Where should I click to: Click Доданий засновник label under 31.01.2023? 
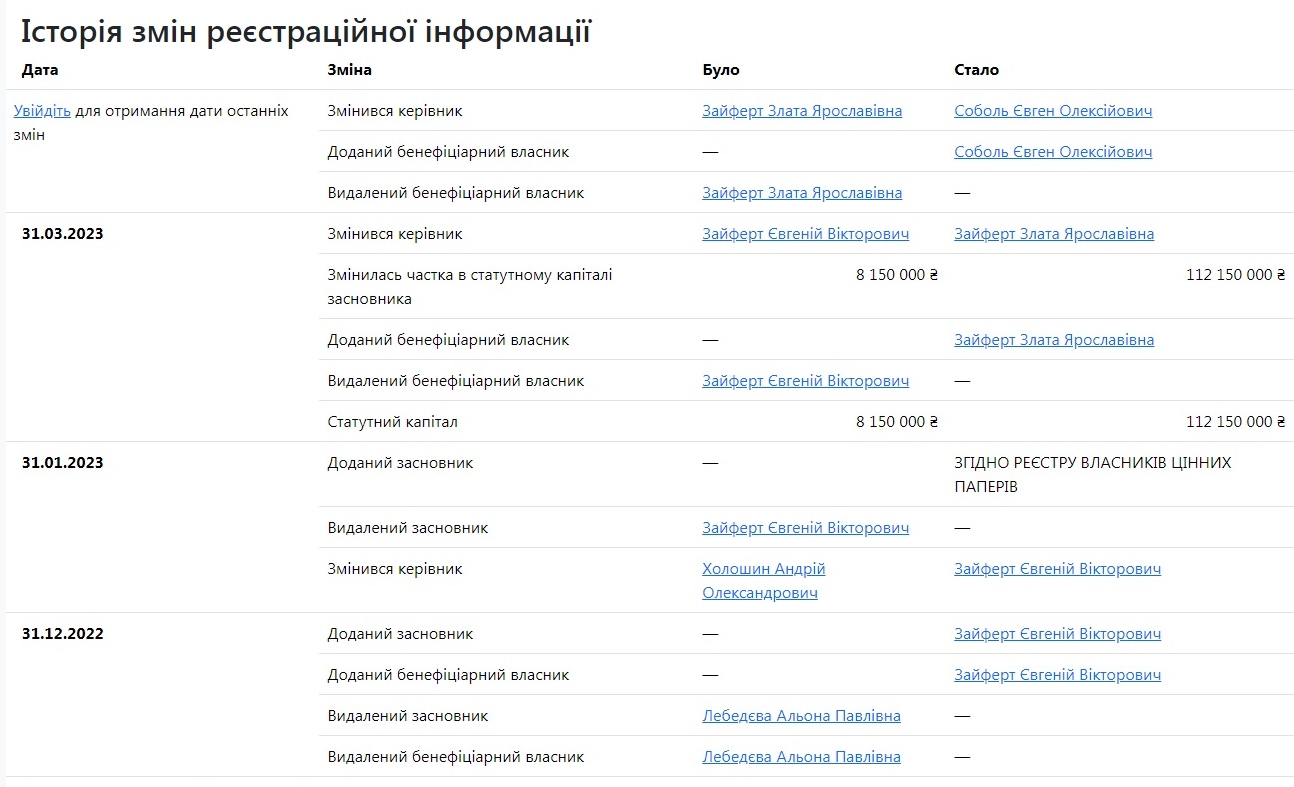click(x=401, y=463)
